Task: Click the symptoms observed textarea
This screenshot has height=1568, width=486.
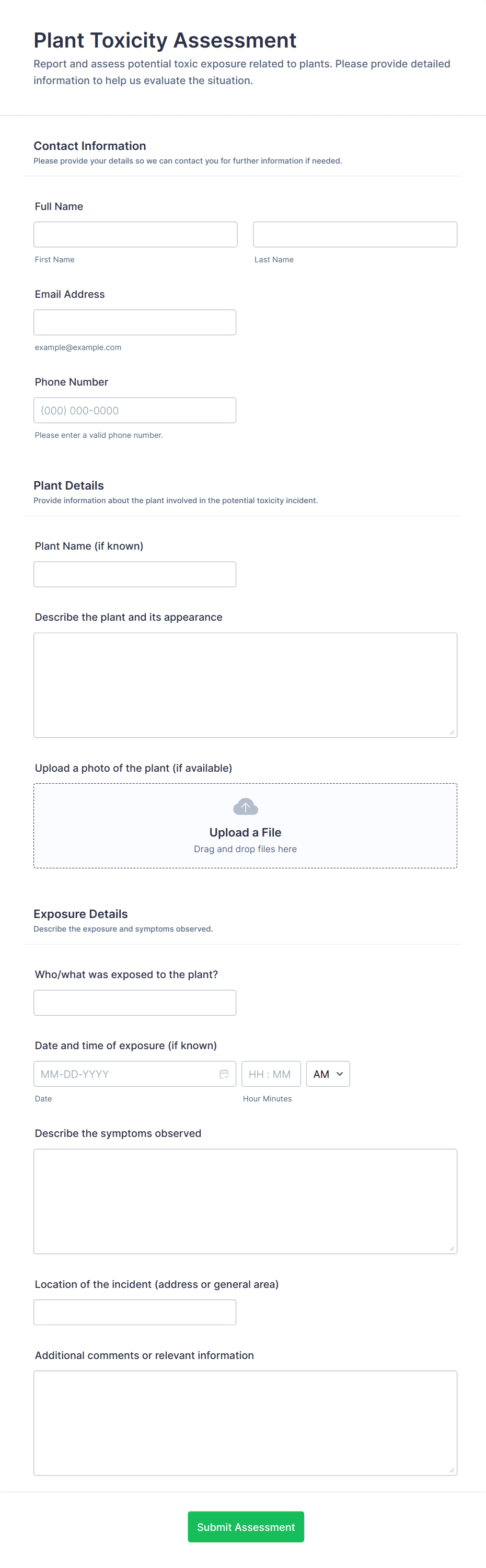Action: point(245,1201)
